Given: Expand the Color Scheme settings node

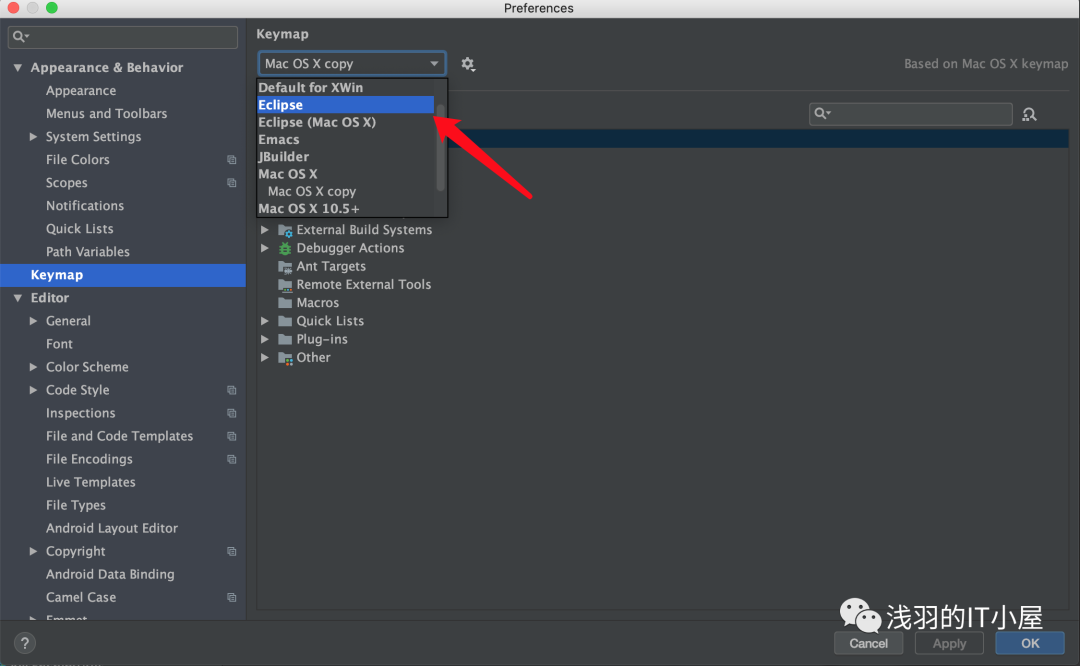Looking at the screenshot, I should [x=34, y=367].
